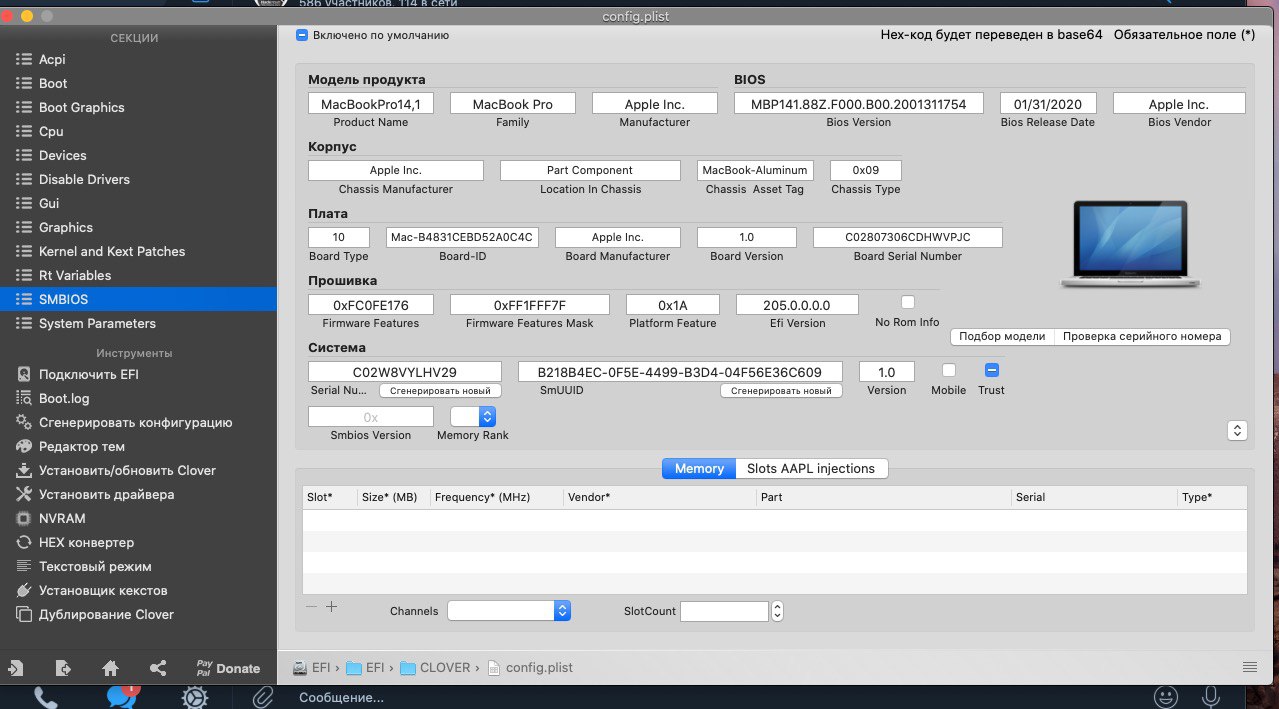The image size is (1279, 709).
Task: Open Дублирование Clover tool
Action: 138,614
